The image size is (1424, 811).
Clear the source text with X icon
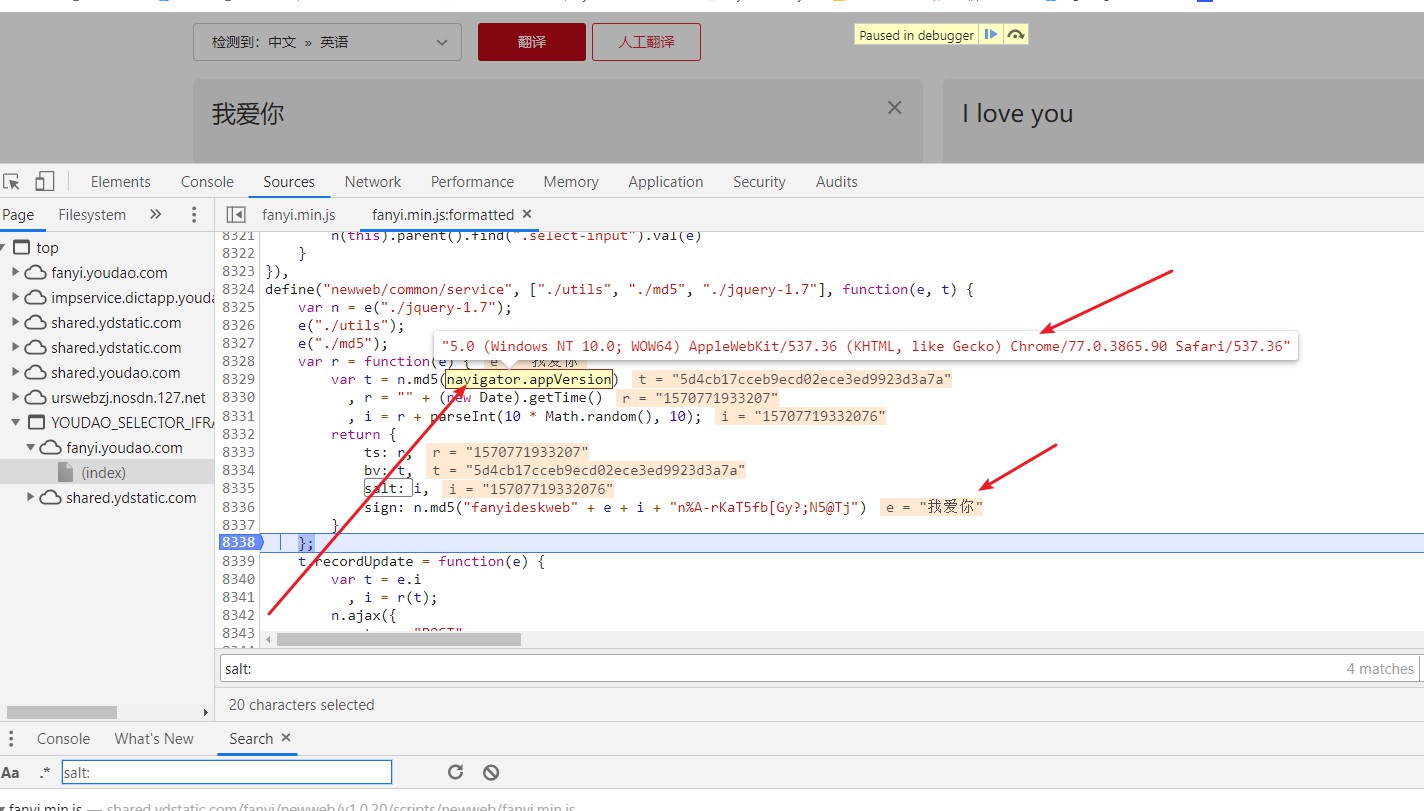pyautogui.click(x=895, y=108)
